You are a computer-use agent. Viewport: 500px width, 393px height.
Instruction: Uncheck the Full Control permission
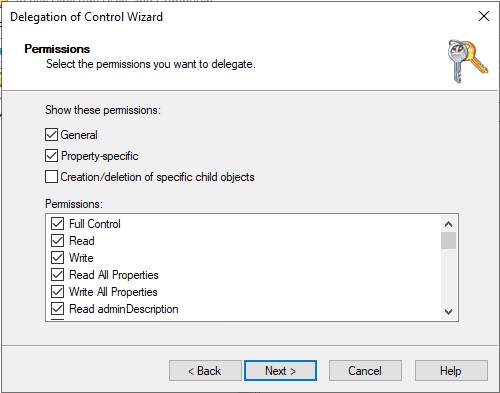[57, 224]
